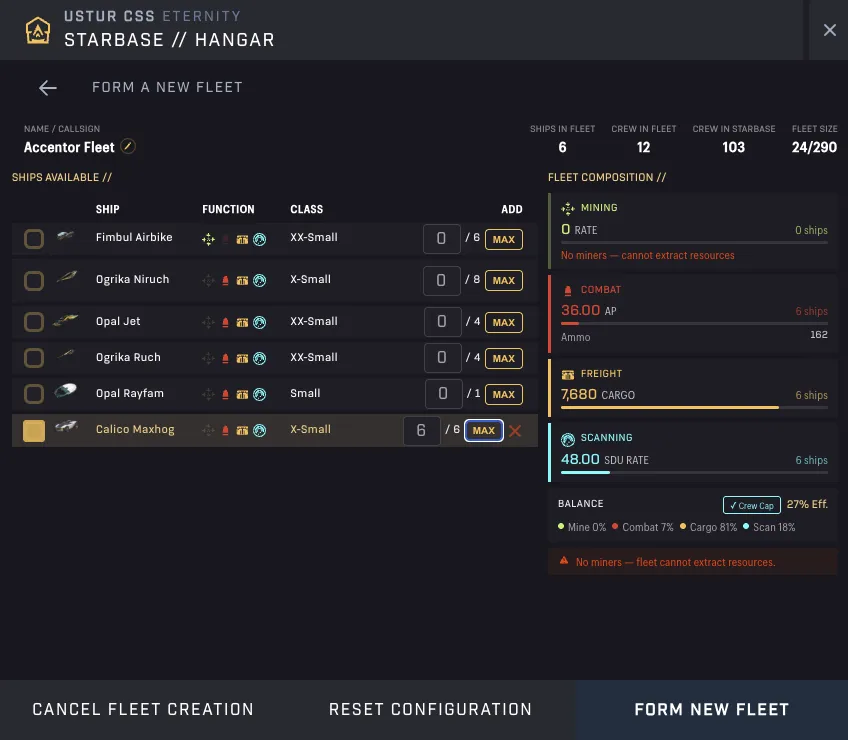Select the mining function icon for Fimbul Airbike
848x740 pixels.
[x=208, y=238]
